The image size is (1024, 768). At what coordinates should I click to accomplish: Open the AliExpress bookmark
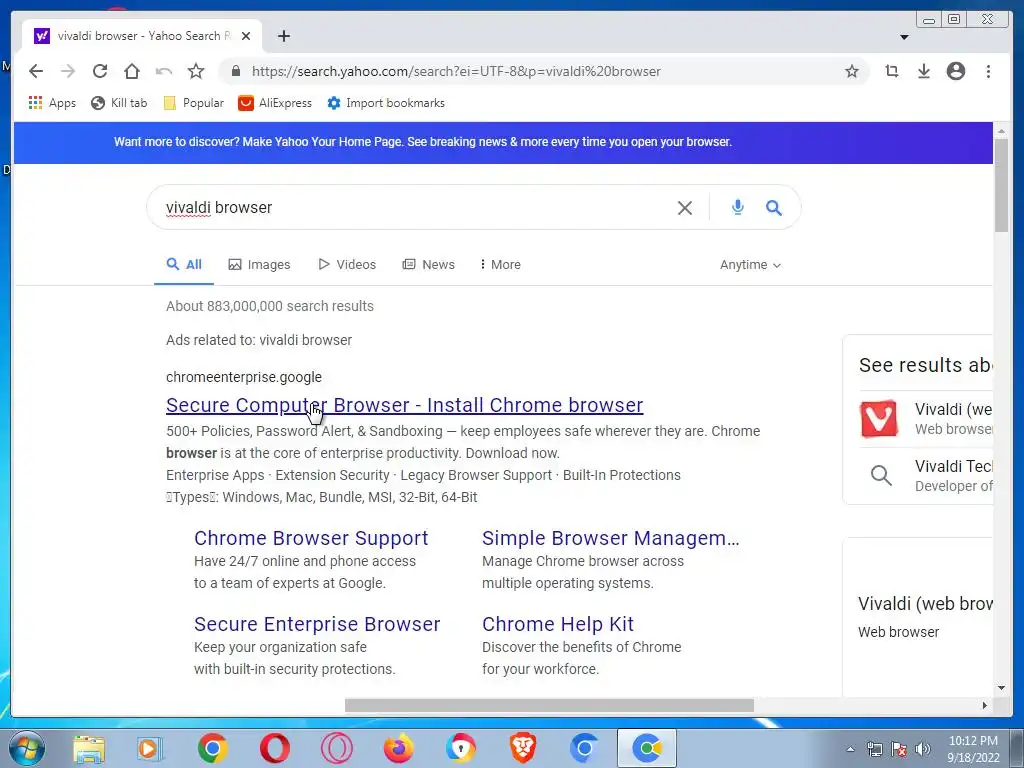click(275, 103)
